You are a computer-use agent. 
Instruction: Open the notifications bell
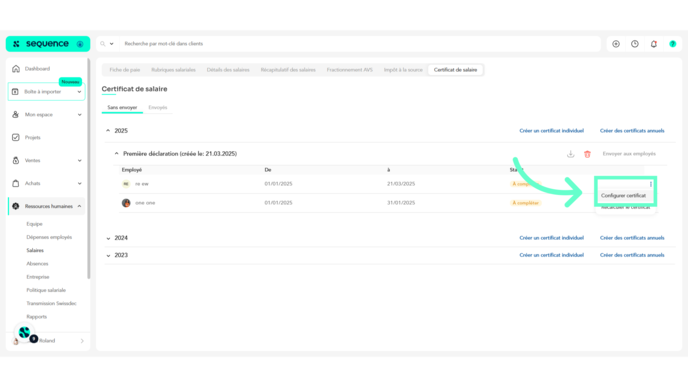653,44
